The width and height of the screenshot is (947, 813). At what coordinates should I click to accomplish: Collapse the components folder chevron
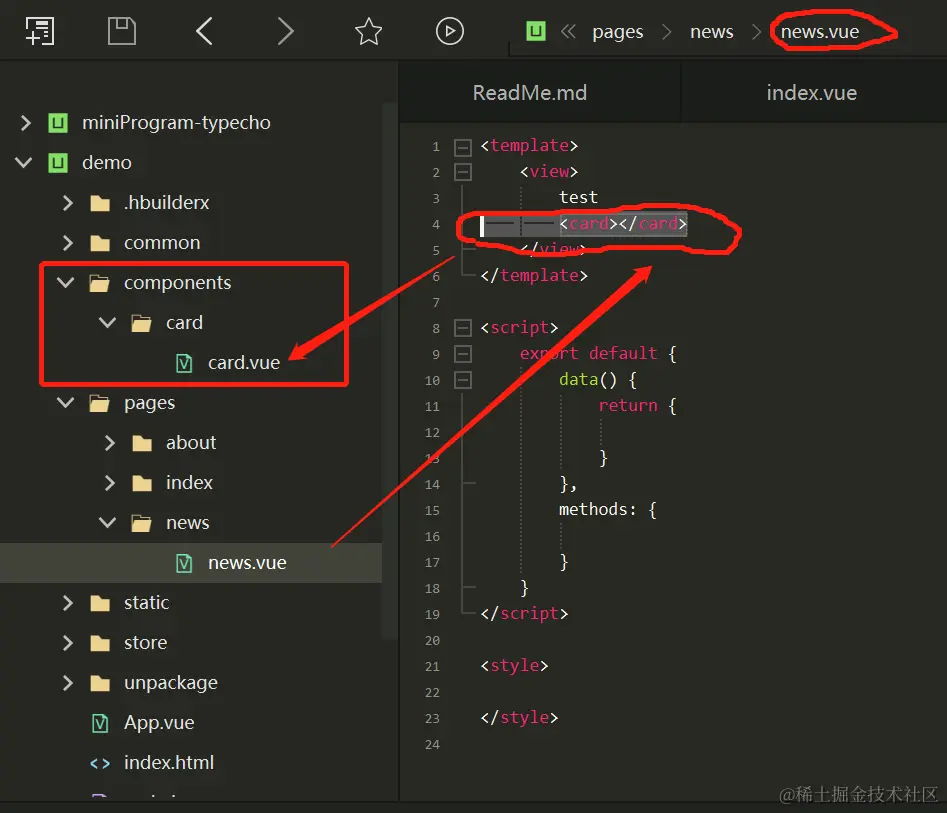coord(65,282)
